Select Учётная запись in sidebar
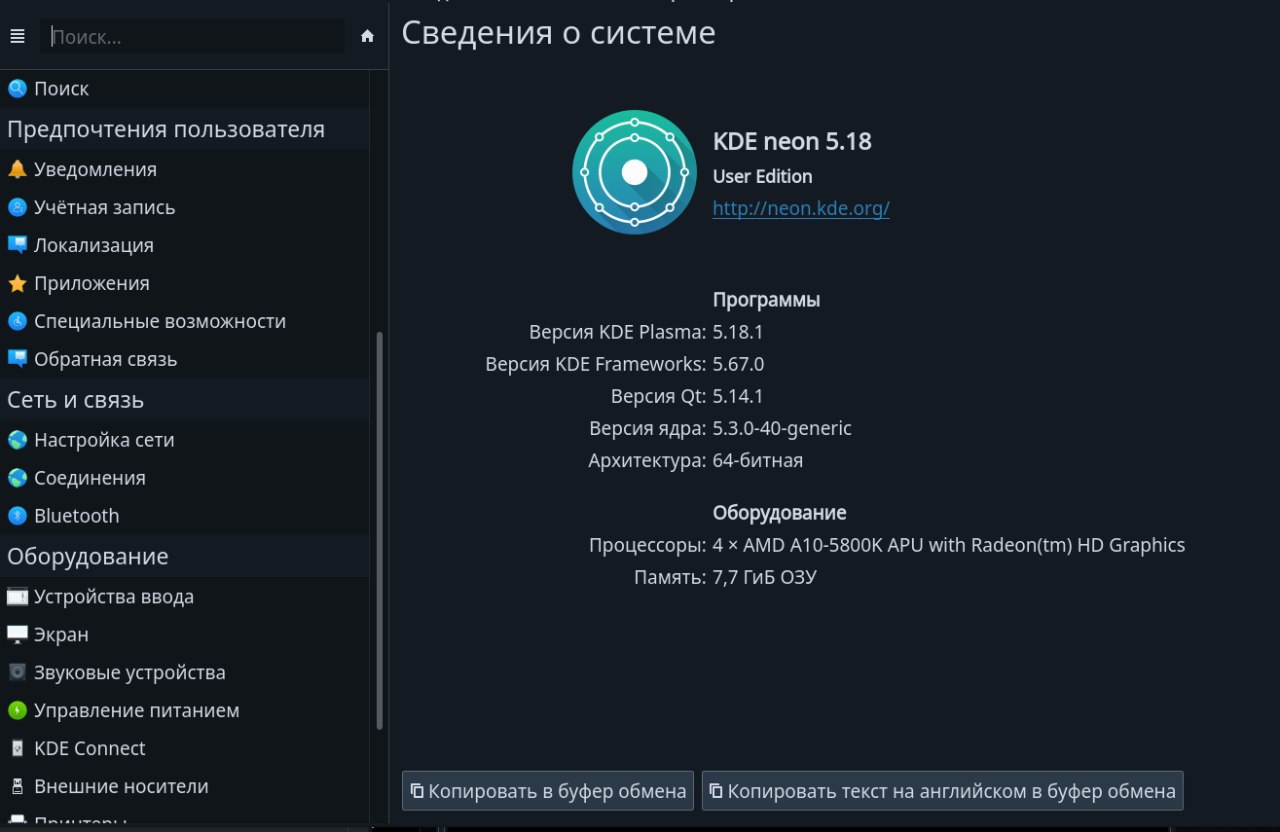This screenshot has height=832, width=1280. click(x=185, y=207)
